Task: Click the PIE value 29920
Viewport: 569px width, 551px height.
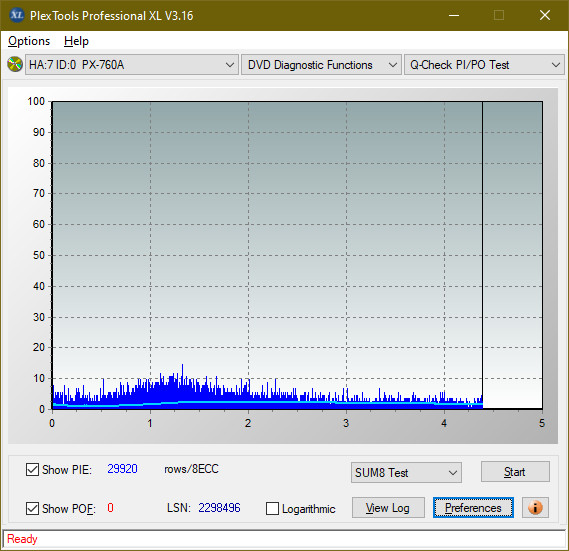Action: [x=122, y=469]
